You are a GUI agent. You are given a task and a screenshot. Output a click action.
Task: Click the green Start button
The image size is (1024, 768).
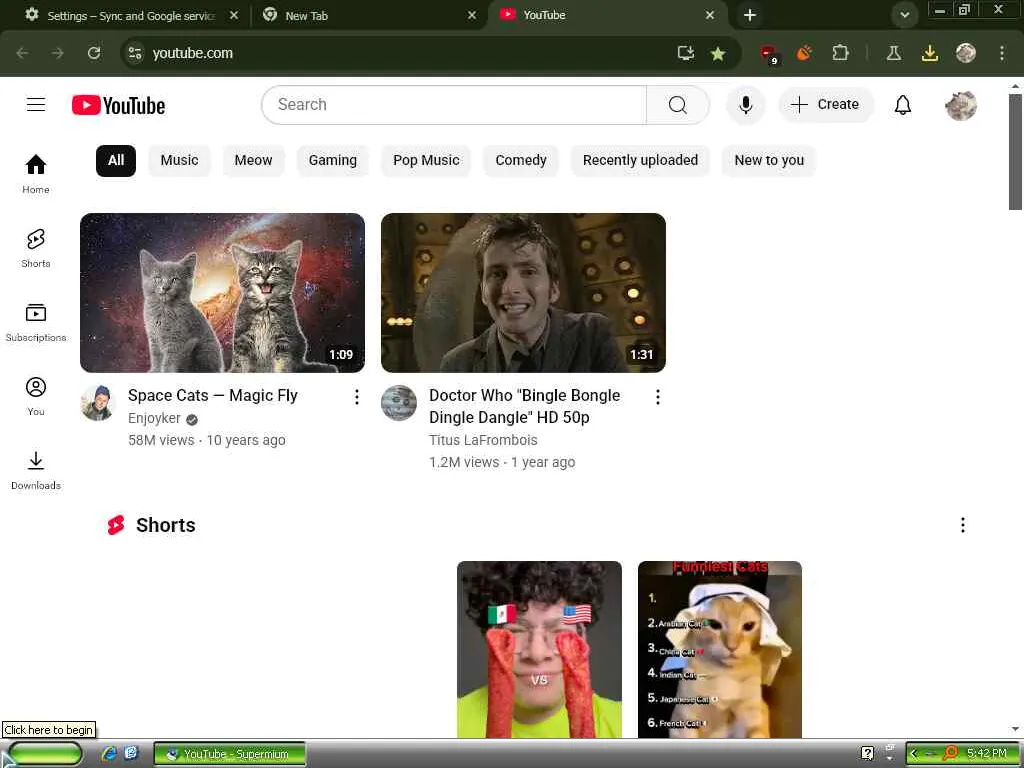click(x=44, y=754)
